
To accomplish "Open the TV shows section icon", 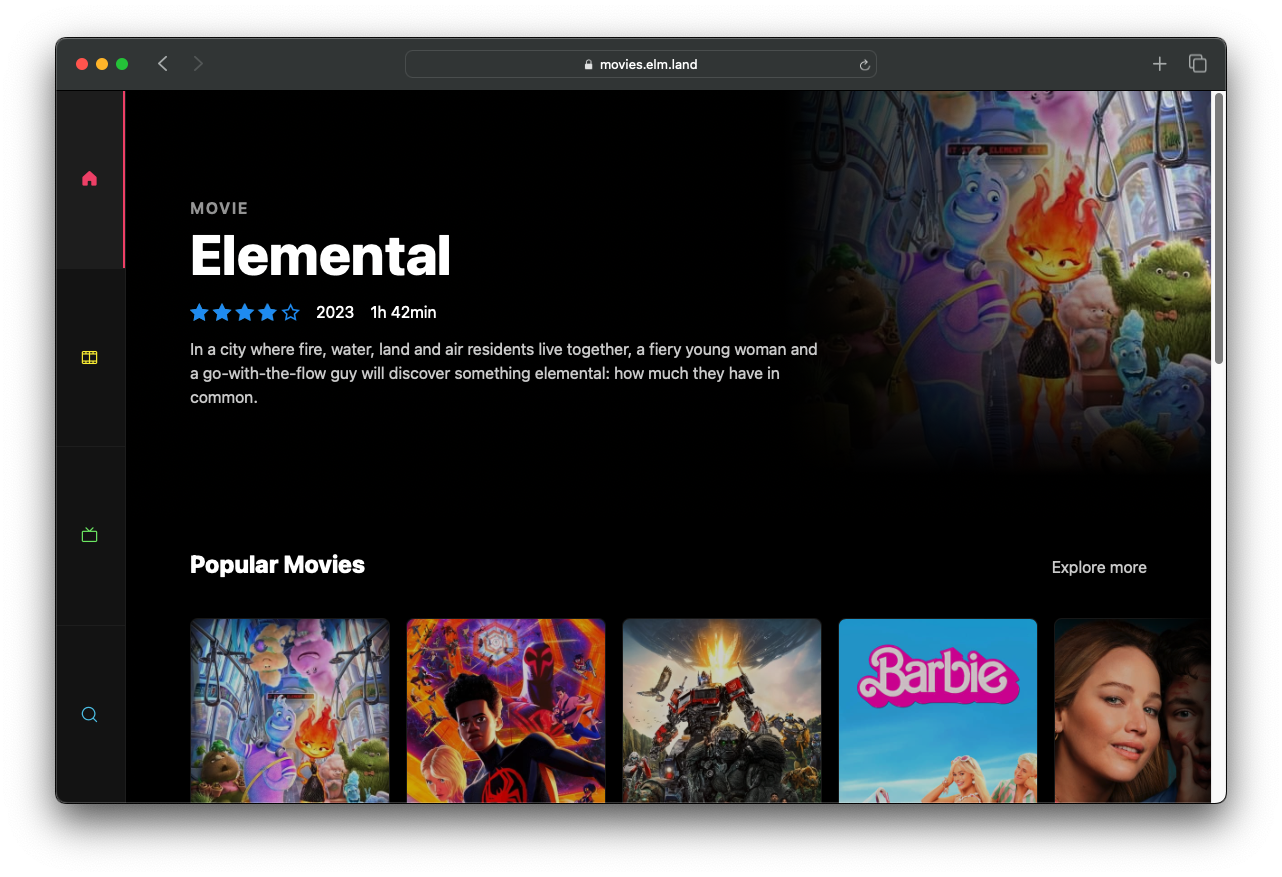I will [x=90, y=535].
